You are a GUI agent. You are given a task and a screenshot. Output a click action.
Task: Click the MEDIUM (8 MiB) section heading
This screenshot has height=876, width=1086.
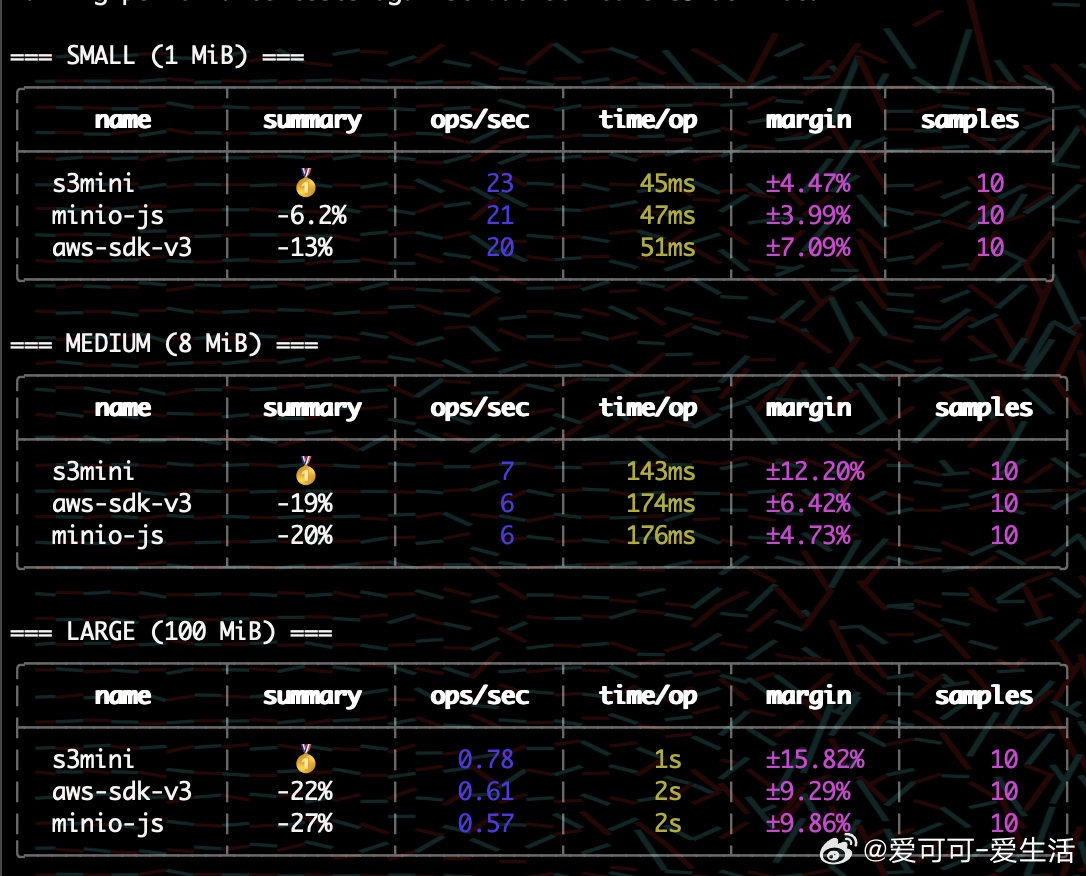click(x=164, y=343)
